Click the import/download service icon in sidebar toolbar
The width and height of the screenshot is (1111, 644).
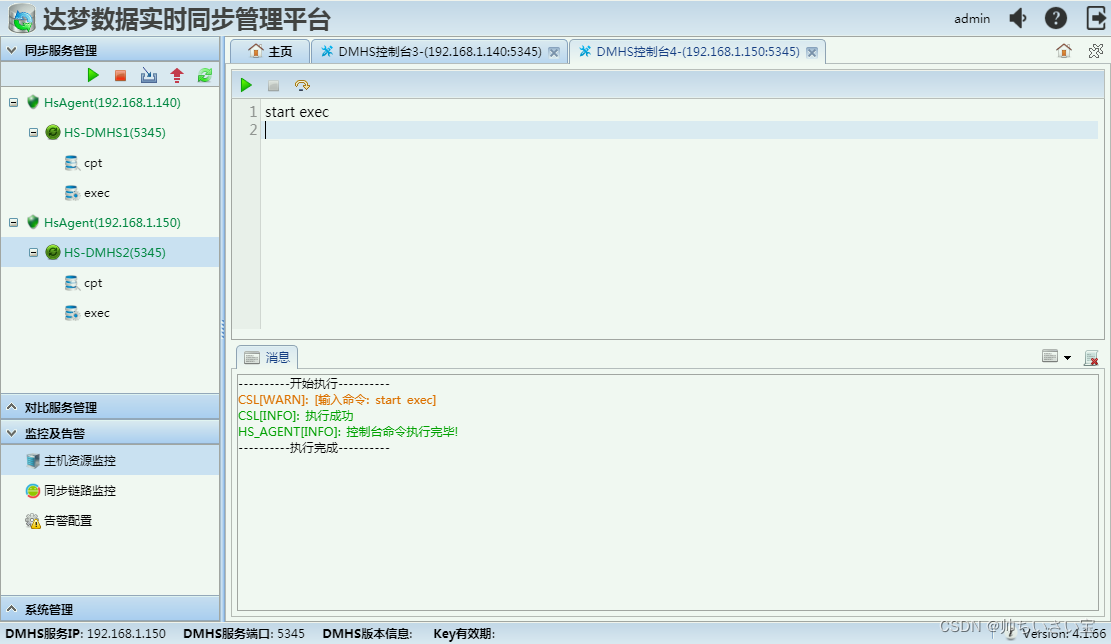pos(149,75)
